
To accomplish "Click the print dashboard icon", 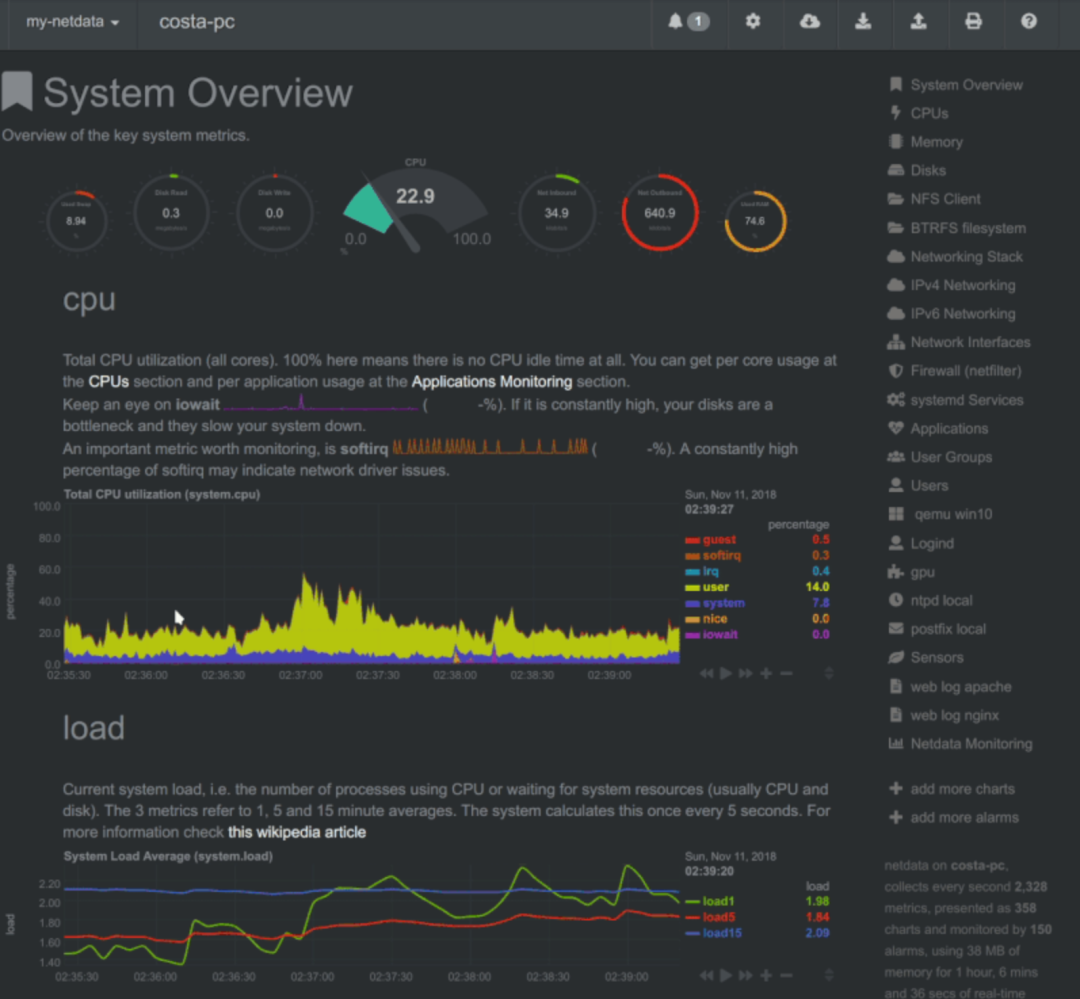I will pyautogui.click(x=973, y=21).
